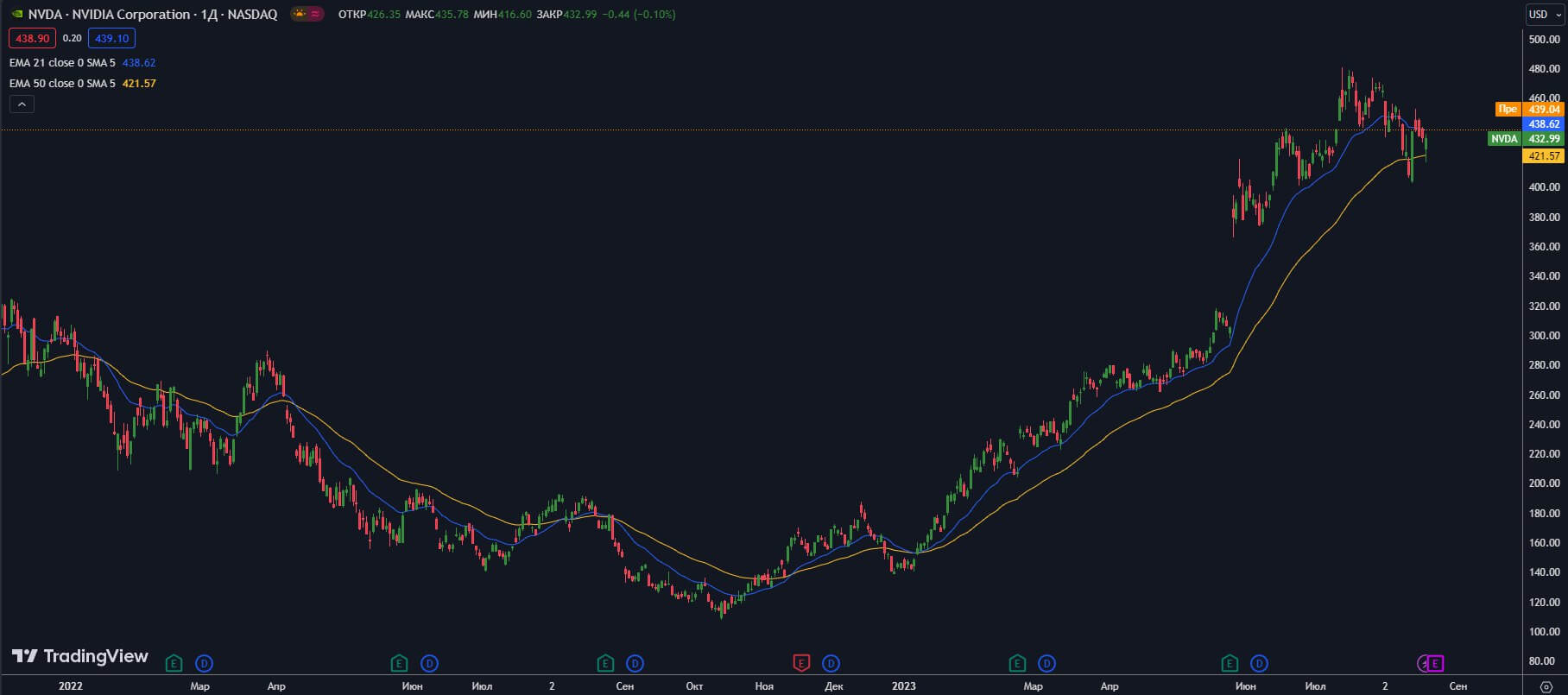Open the blue dividend marker at Дек

coord(831,663)
